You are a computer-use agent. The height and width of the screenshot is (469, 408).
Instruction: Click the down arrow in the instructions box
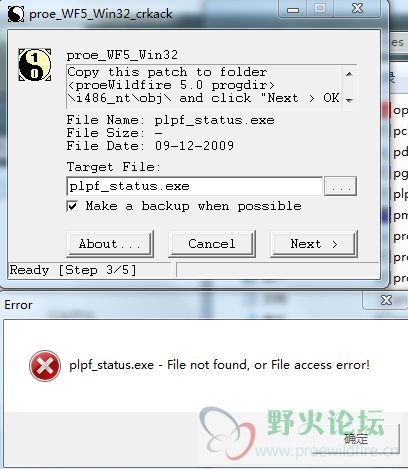[349, 100]
